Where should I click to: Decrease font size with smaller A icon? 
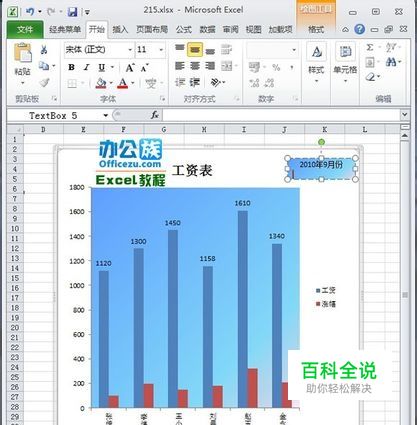(144, 68)
